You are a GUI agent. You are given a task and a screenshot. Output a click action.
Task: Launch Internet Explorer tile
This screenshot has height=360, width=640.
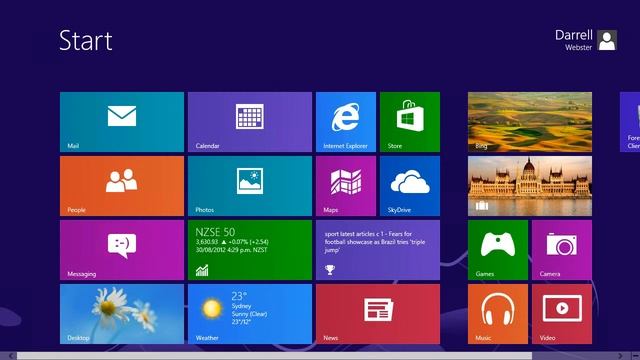coord(346,122)
